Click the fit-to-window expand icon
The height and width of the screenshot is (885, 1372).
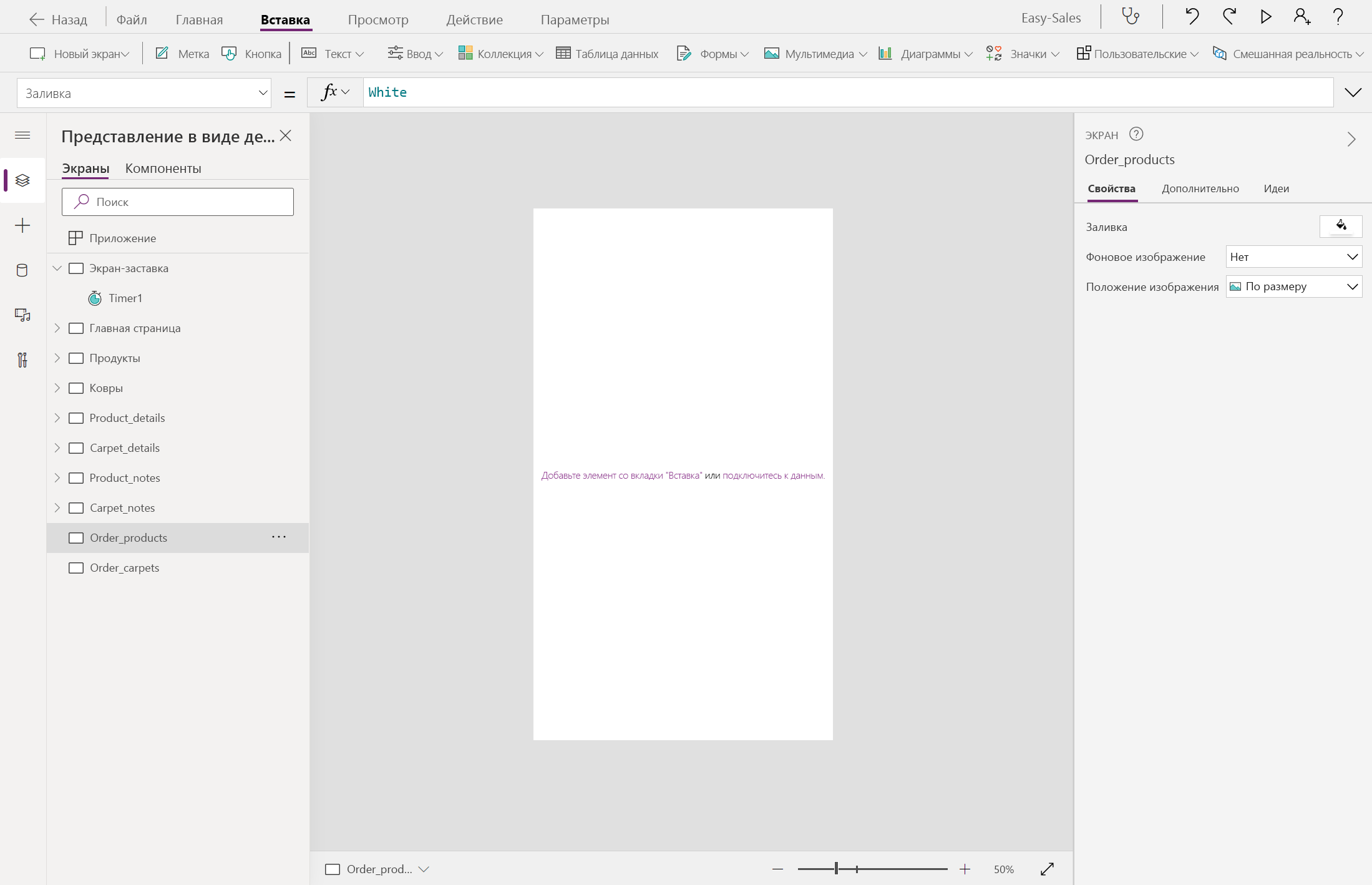(1047, 869)
